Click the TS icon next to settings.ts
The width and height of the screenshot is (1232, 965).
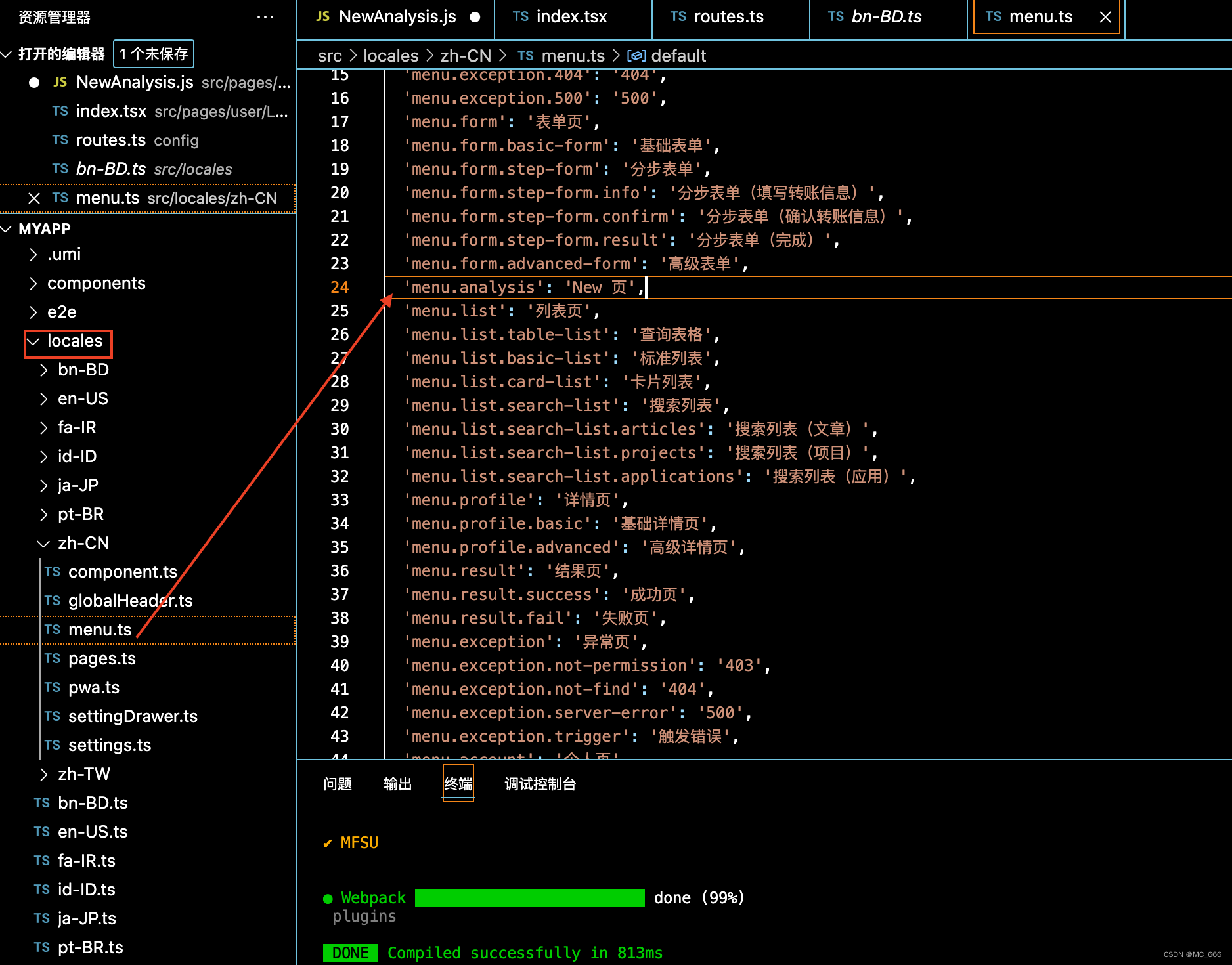click(x=53, y=745)
